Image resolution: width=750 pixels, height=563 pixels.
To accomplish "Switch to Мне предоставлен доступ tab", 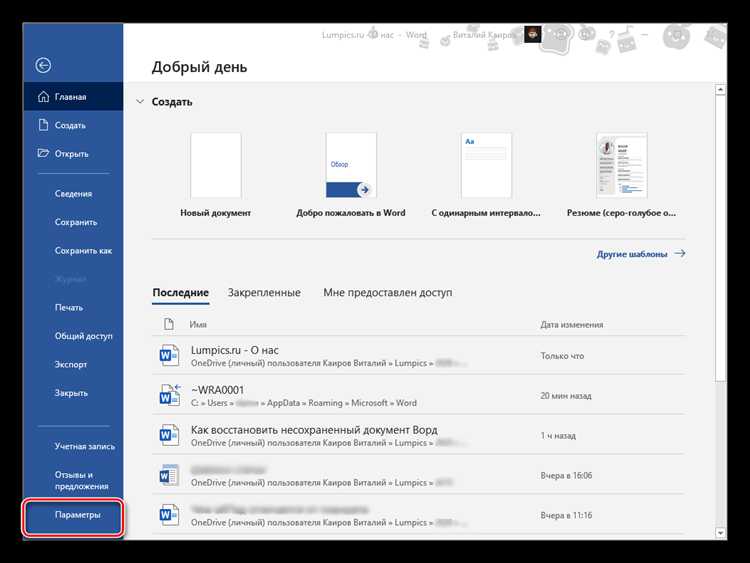I will tap(387, 292).
